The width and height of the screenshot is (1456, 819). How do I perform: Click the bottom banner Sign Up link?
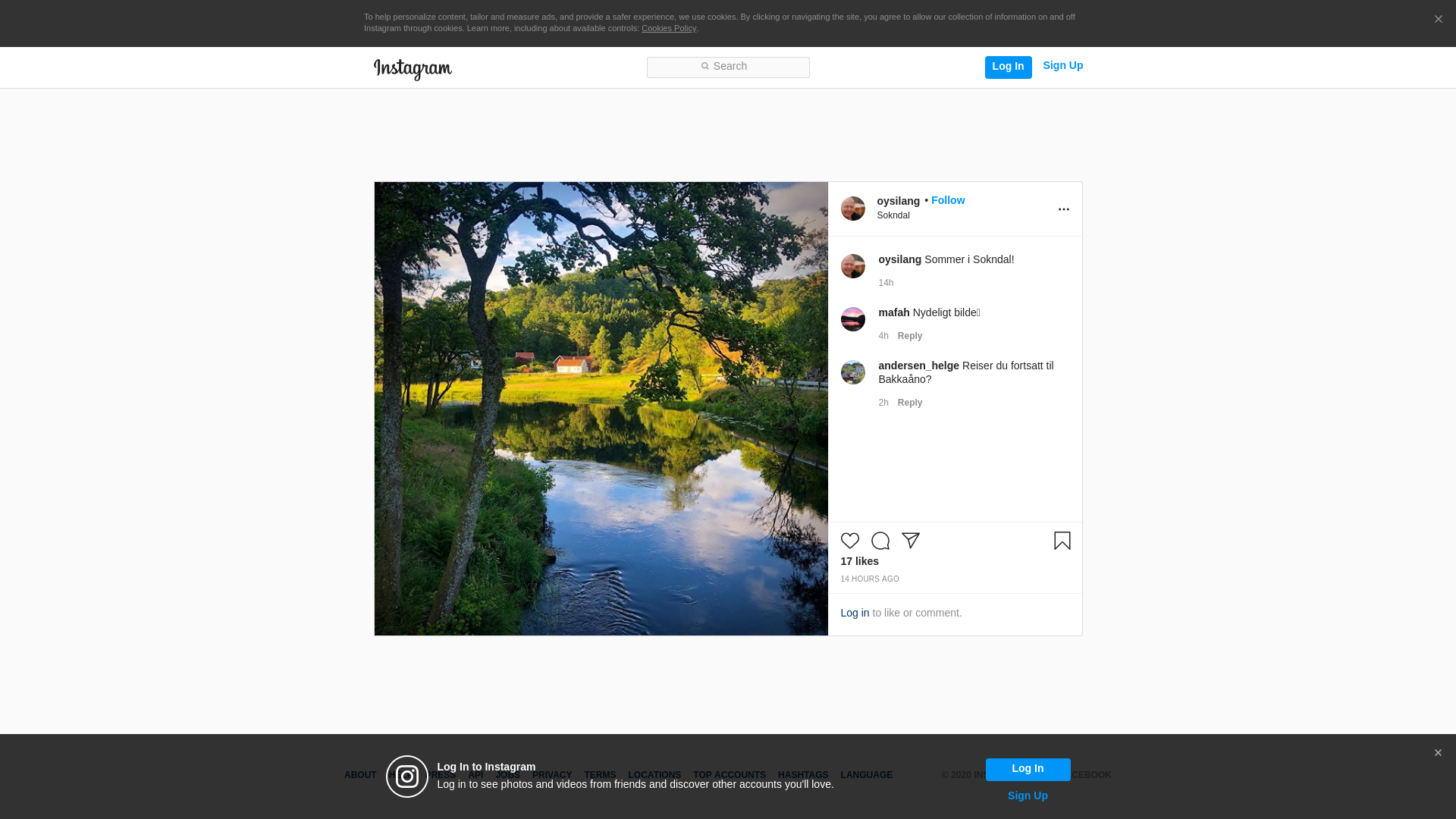1028,795
